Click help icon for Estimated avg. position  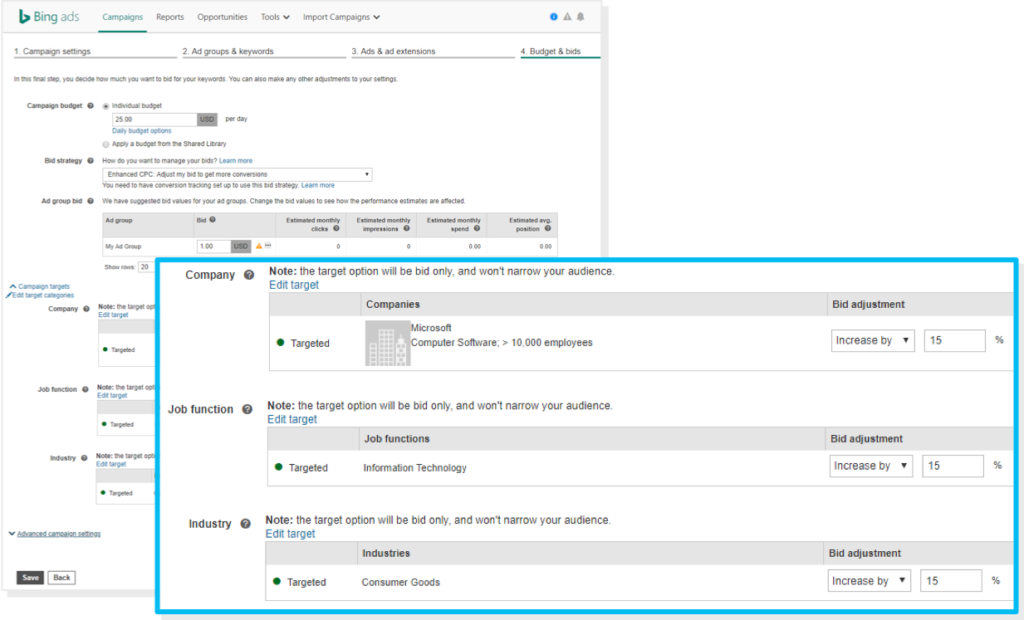[x=547, y=229]
